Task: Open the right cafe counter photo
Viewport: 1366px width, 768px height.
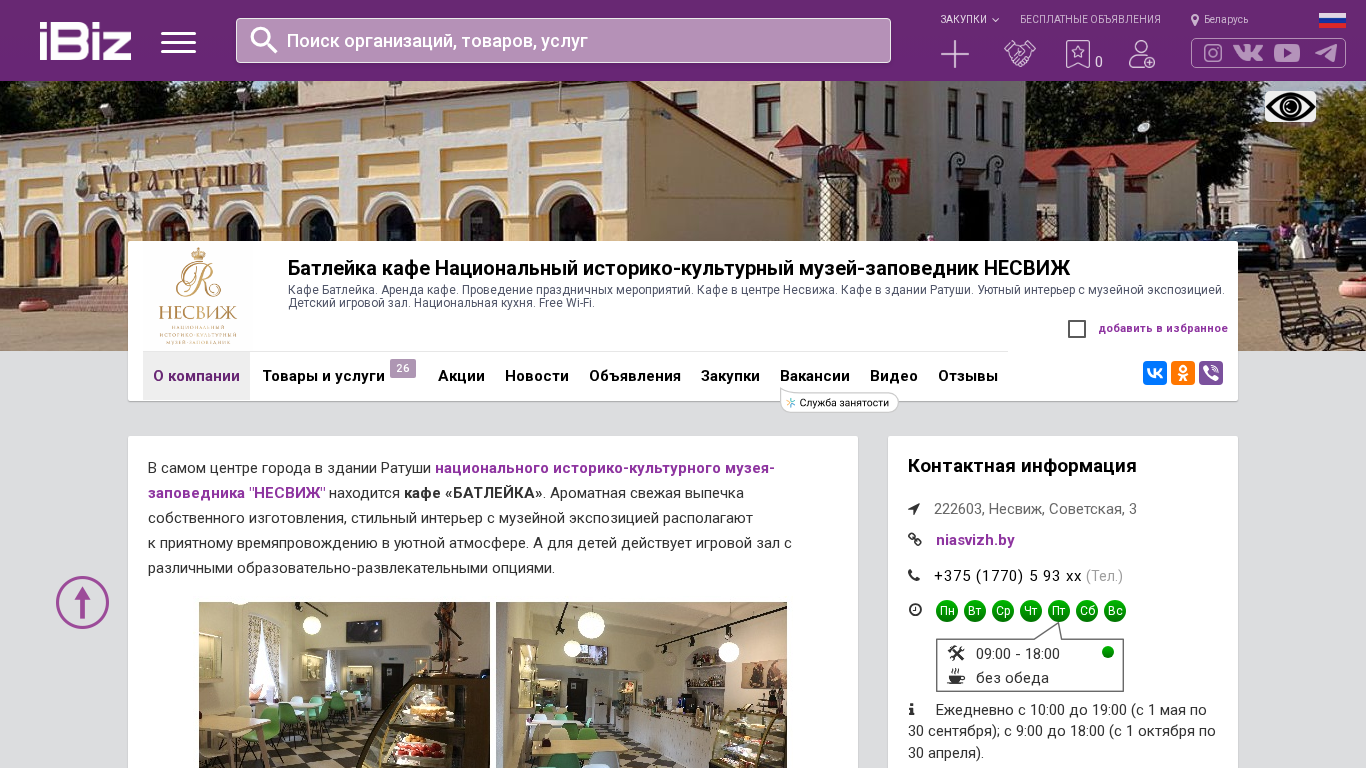Action: point(641,685)
